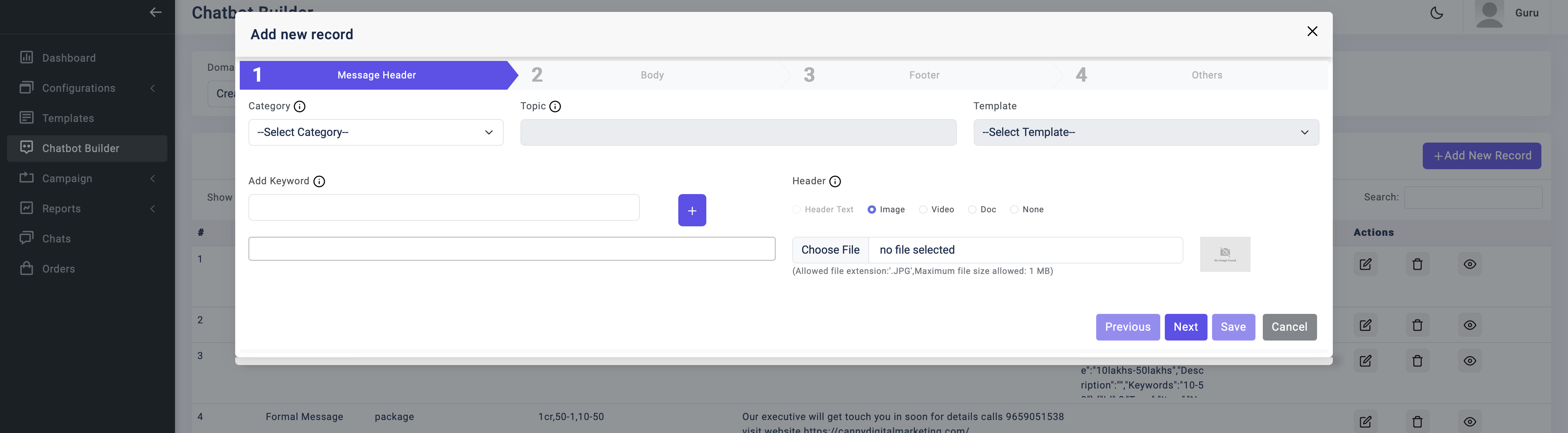The height and width of the screenshot is (433, 1568).
Task: Click edit icon for record 1
Action: (1365, 264)
